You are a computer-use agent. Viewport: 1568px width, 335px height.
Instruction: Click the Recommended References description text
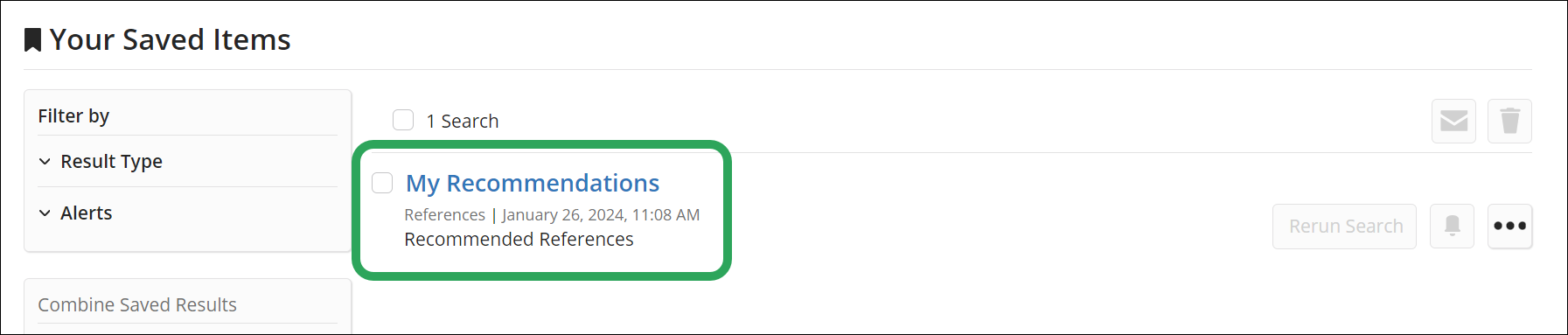coord(519,240)
